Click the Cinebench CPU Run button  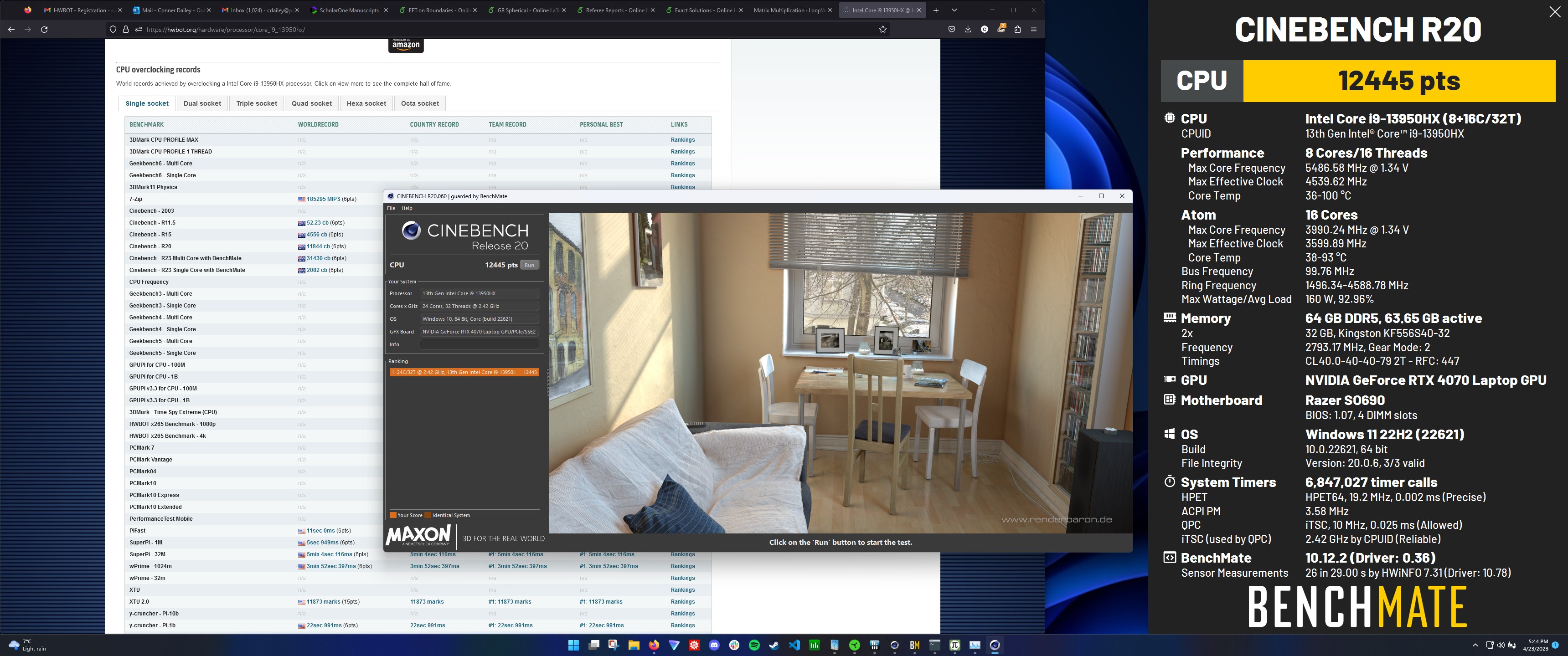[x=530, y=265]
